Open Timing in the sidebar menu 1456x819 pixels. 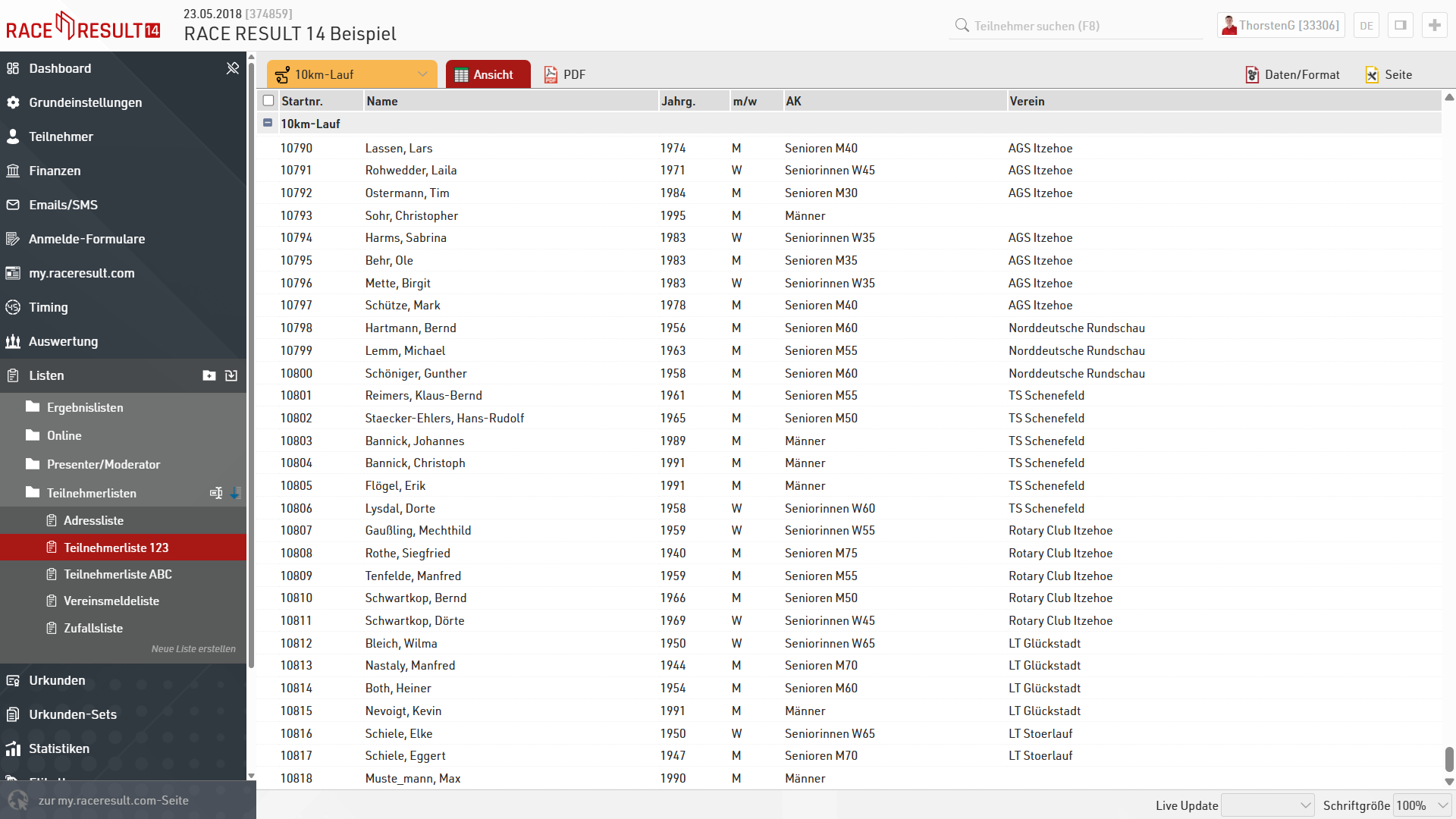[x=49, y=307]
